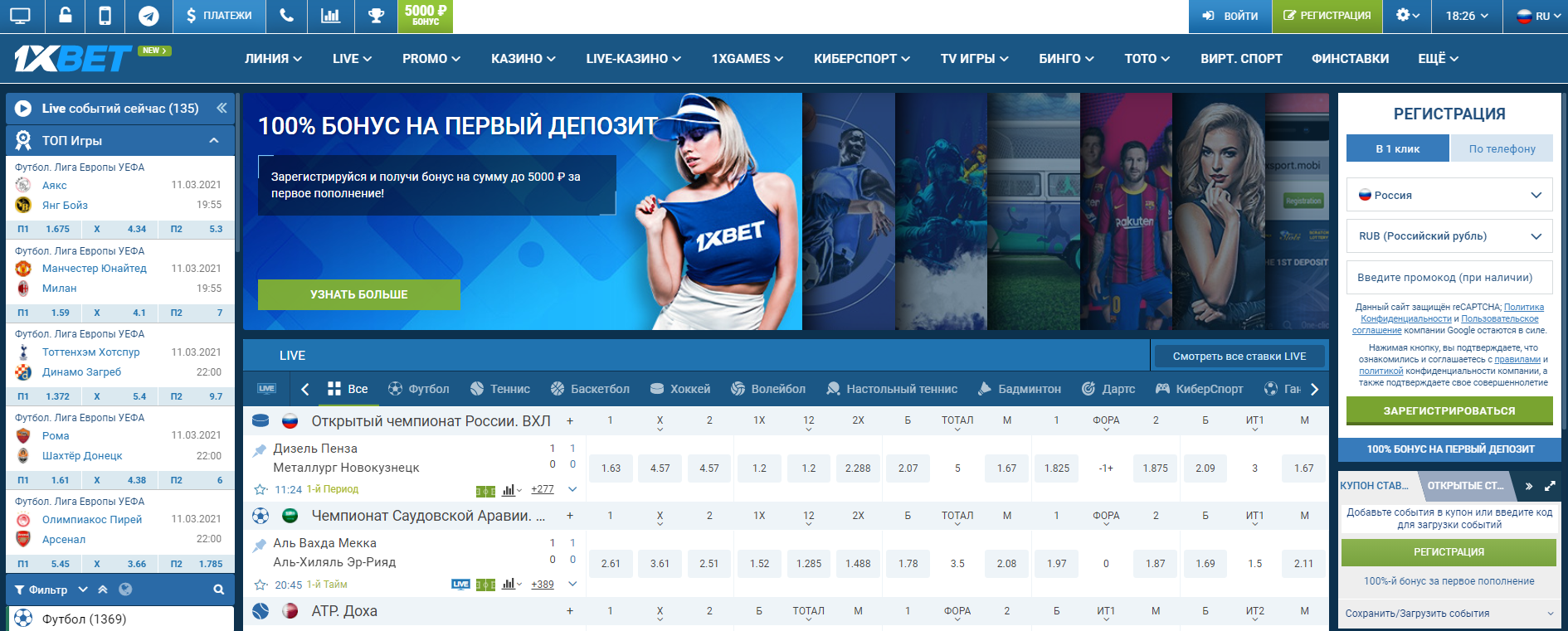Image resolution: width=1568 pixels, height=631 pixels.
Task: Select the Футбол sport tab
Action: (418, 389)
